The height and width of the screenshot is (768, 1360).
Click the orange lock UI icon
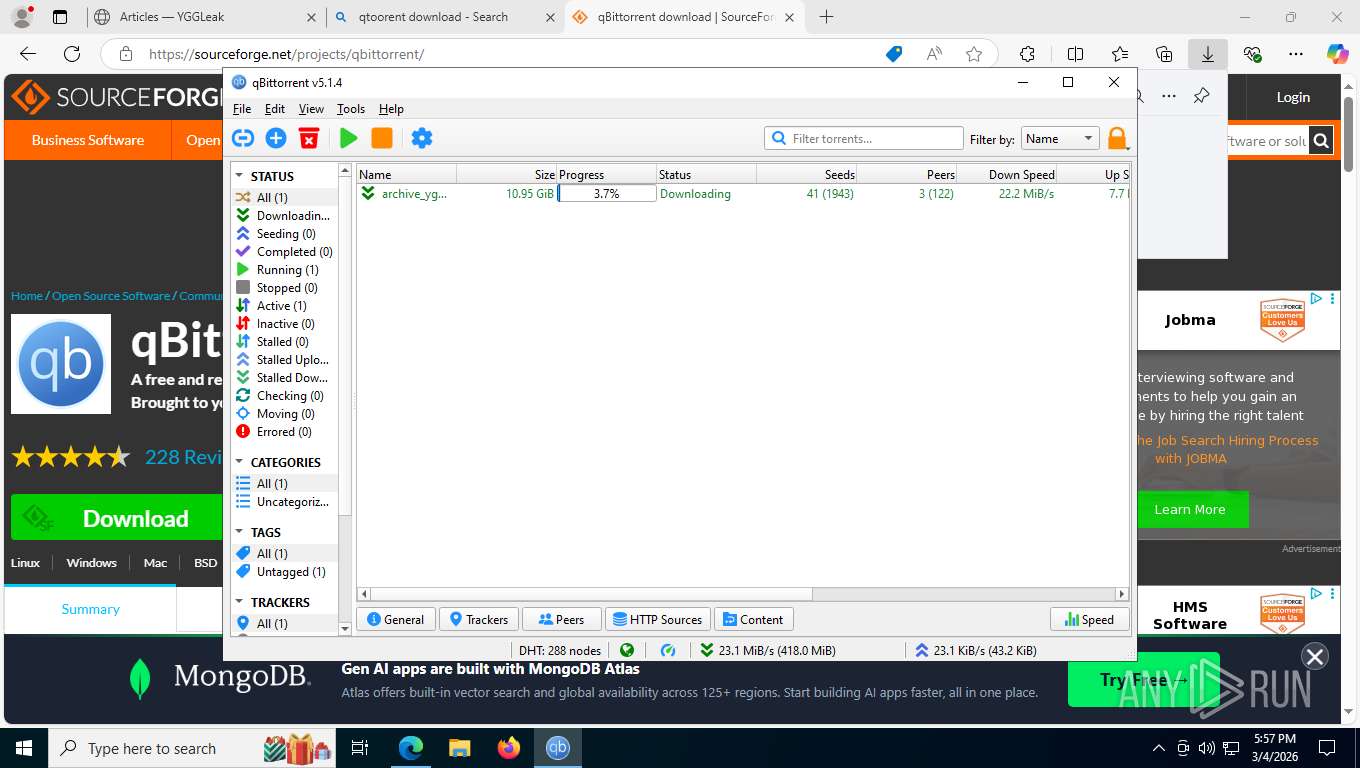pos(1117,138)
